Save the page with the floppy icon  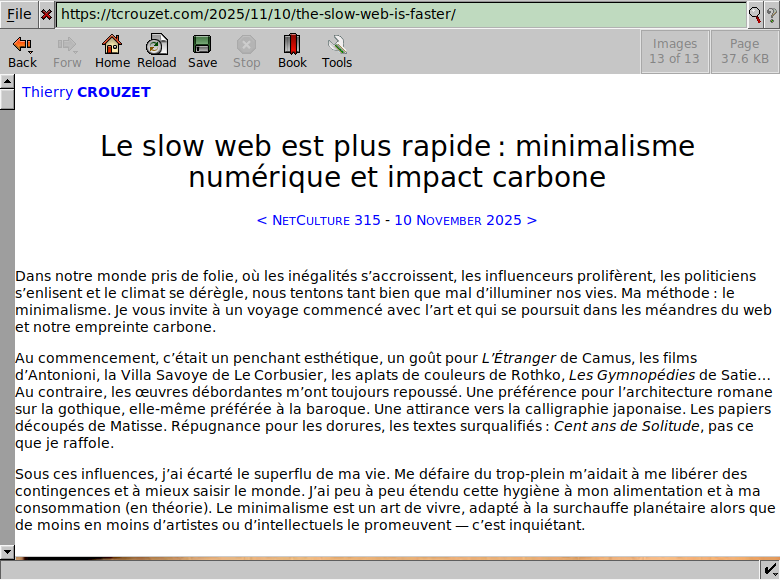(202, 52)
